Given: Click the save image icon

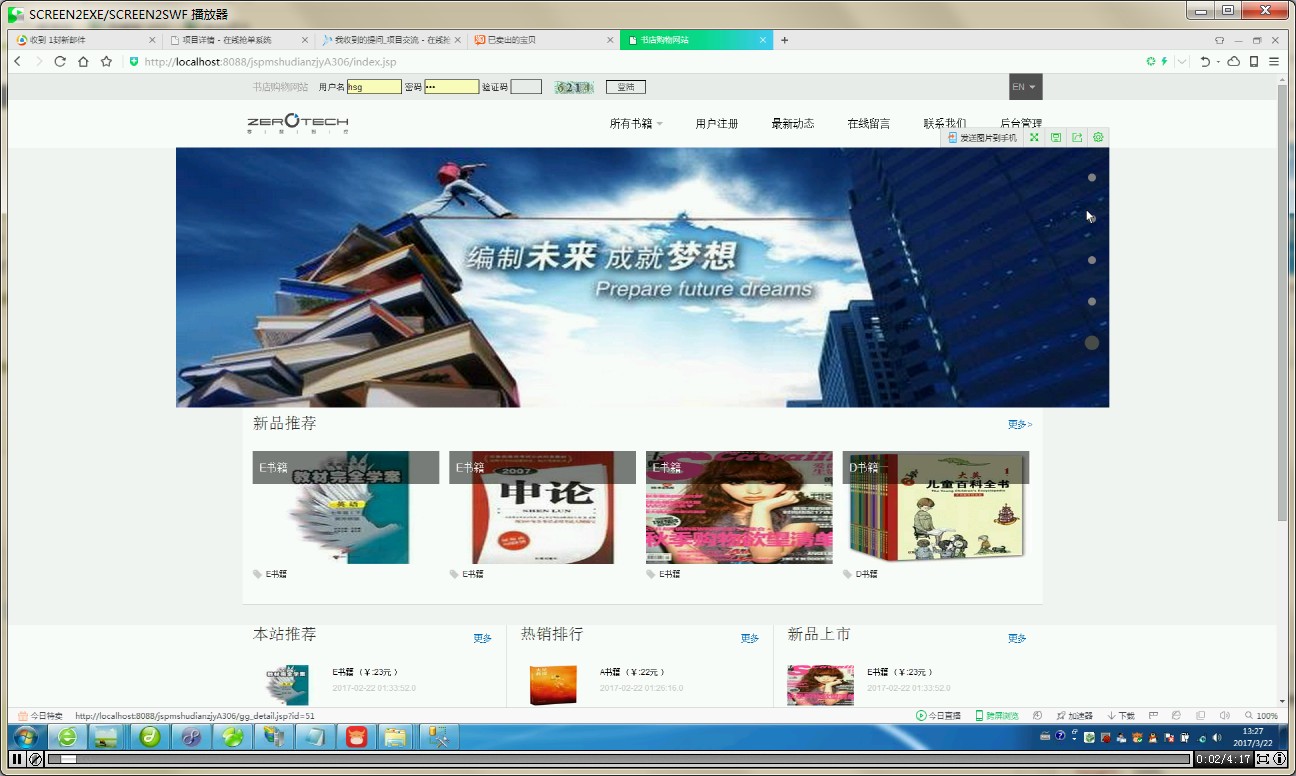Looking at the screenshot, I should point(1055,138).
